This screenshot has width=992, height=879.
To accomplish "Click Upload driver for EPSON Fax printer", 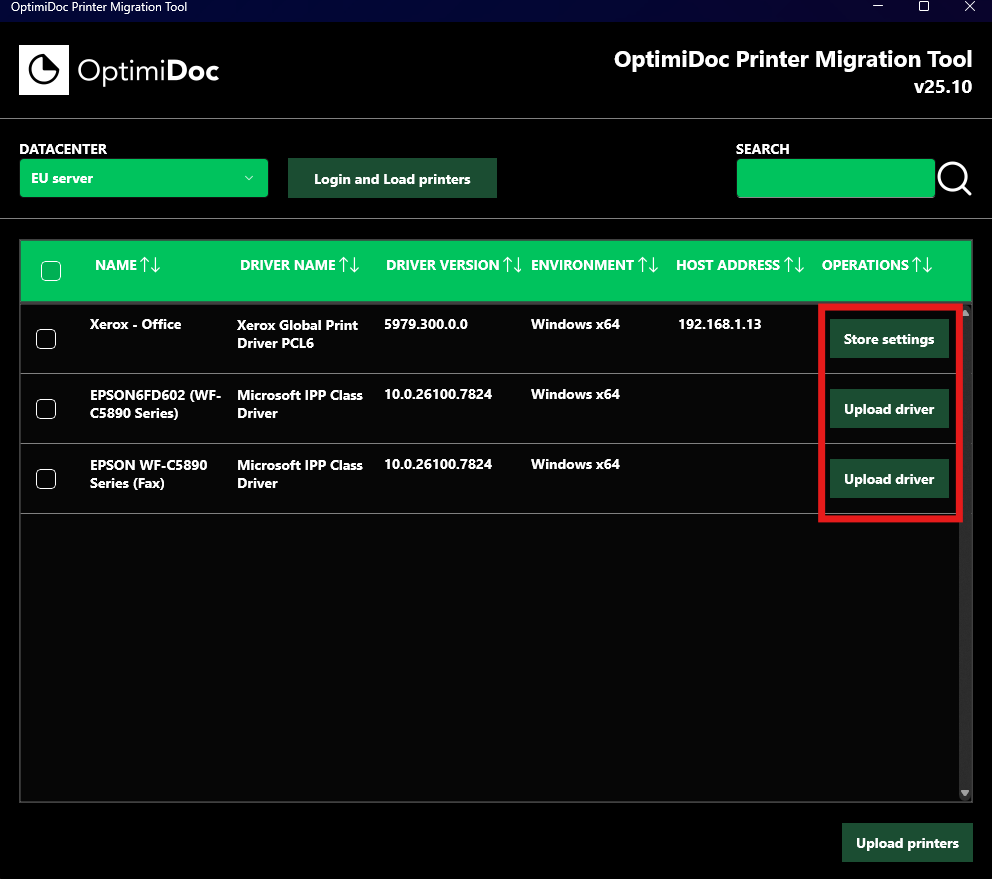I will point(889,479).
